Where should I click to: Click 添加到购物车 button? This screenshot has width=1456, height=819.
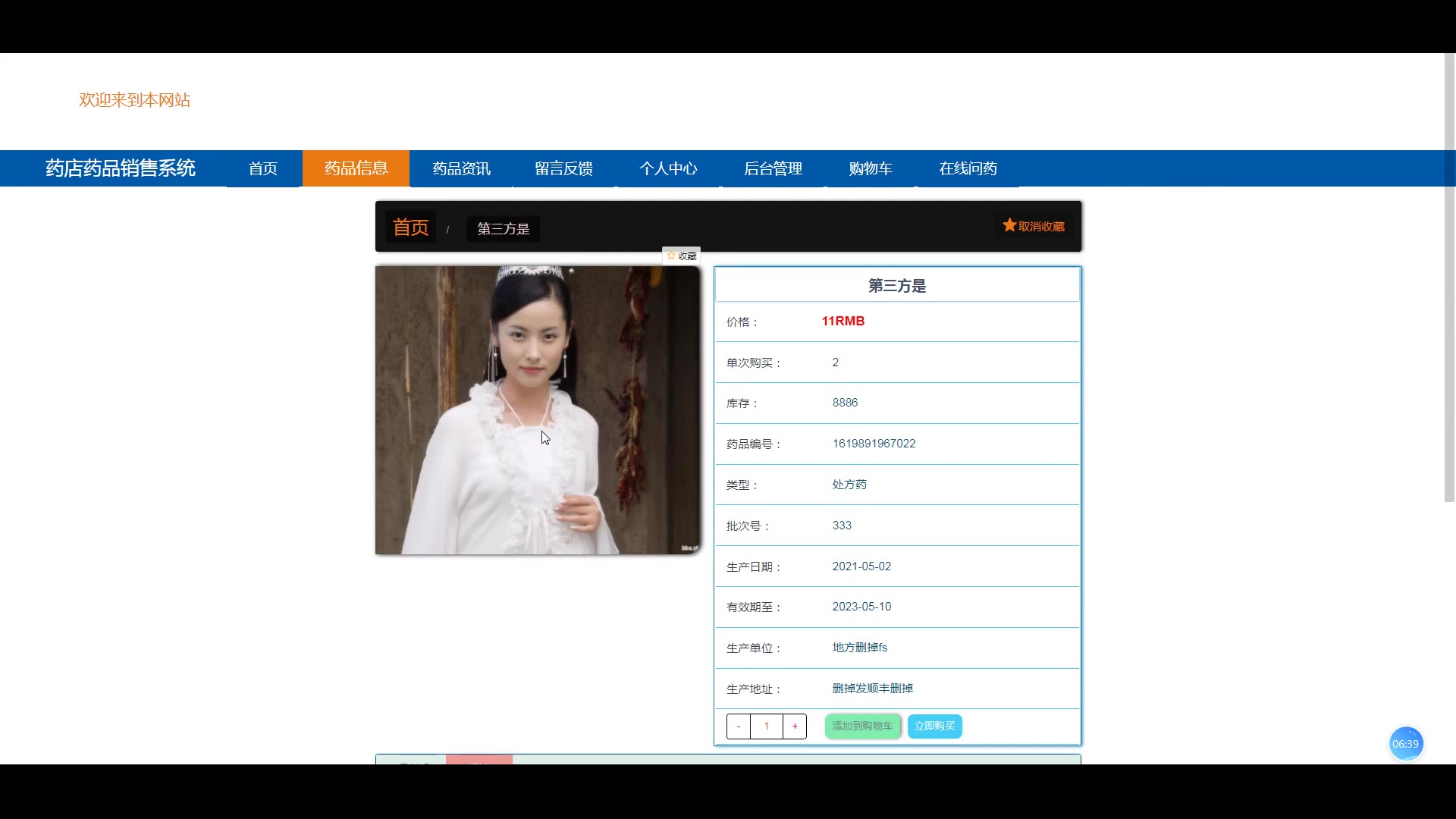(x=862, y=726)
